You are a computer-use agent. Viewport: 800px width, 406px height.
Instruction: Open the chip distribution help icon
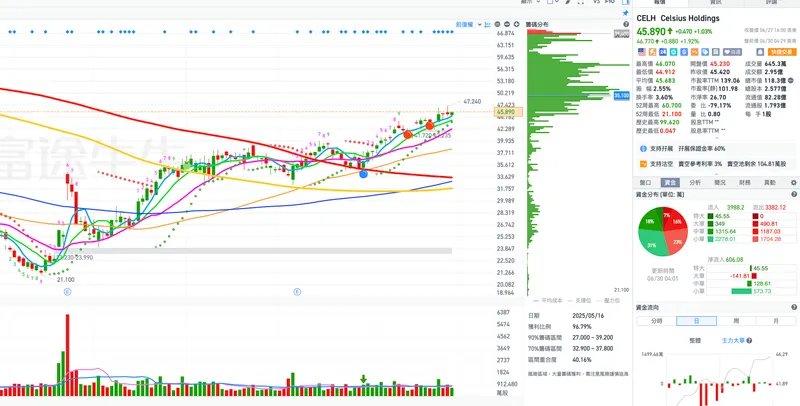pos(626,24)
